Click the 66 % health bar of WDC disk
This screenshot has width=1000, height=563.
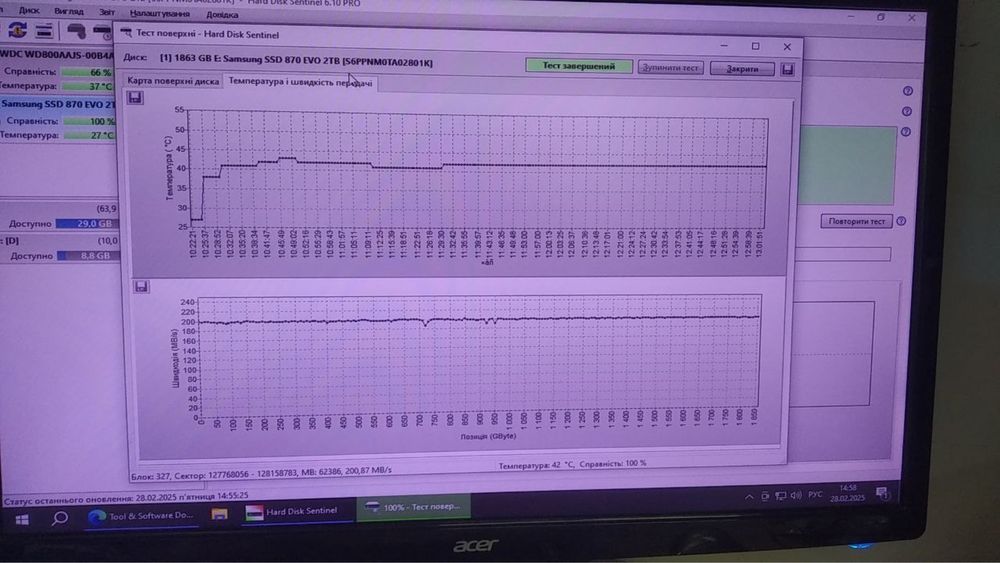tap(87, 73)
